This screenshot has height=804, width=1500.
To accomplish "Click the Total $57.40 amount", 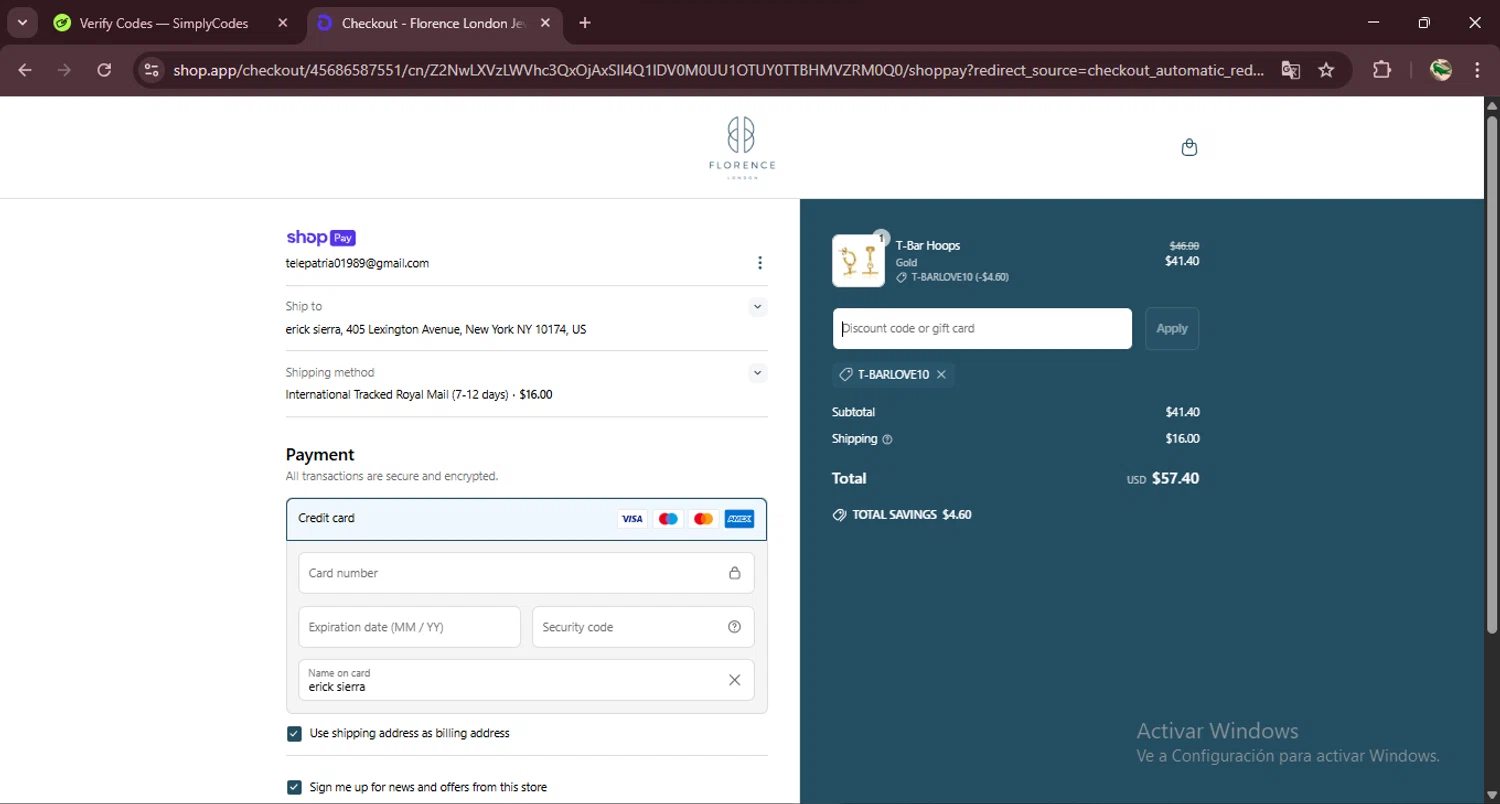I will [x=1175, y=478].
